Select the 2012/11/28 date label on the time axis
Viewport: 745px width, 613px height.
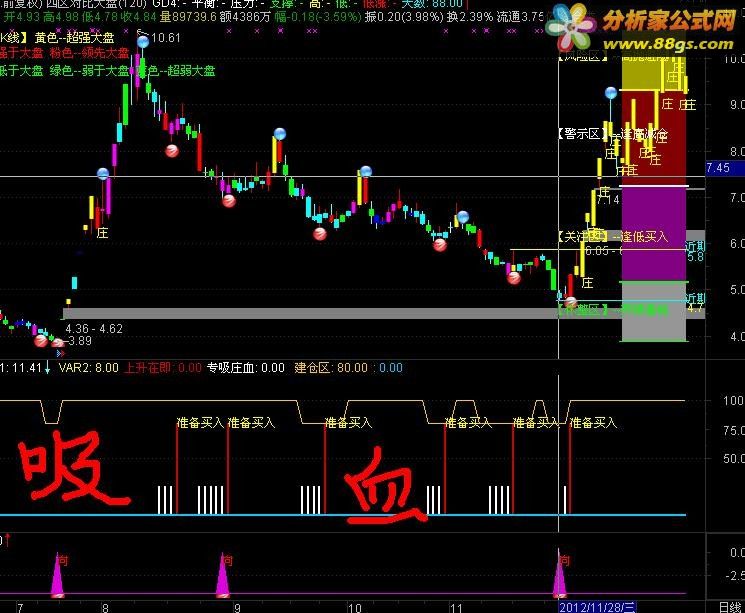click(597, 607)
